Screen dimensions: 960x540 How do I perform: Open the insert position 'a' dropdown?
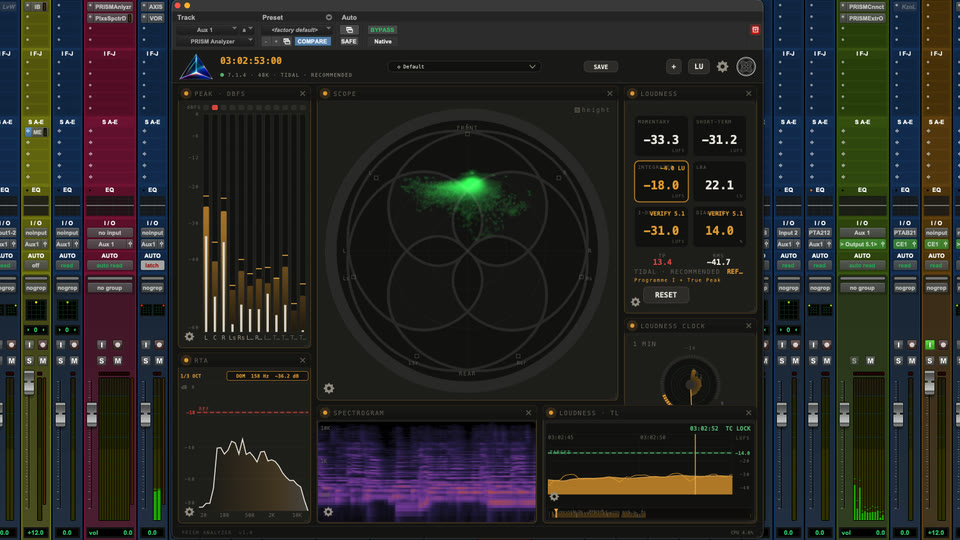click(x=247, y=29)
